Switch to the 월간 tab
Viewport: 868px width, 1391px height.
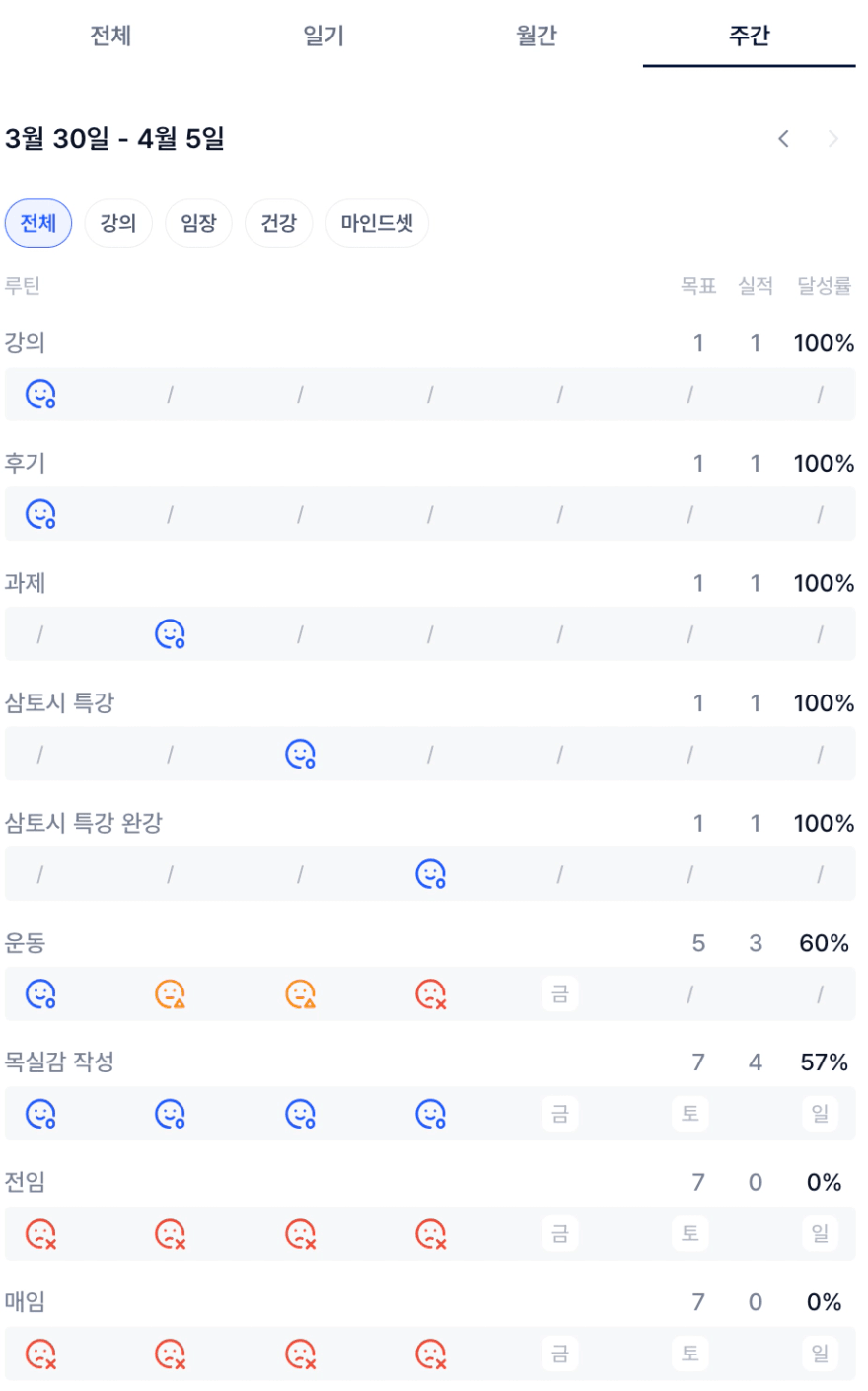click(x=537, y=36)
